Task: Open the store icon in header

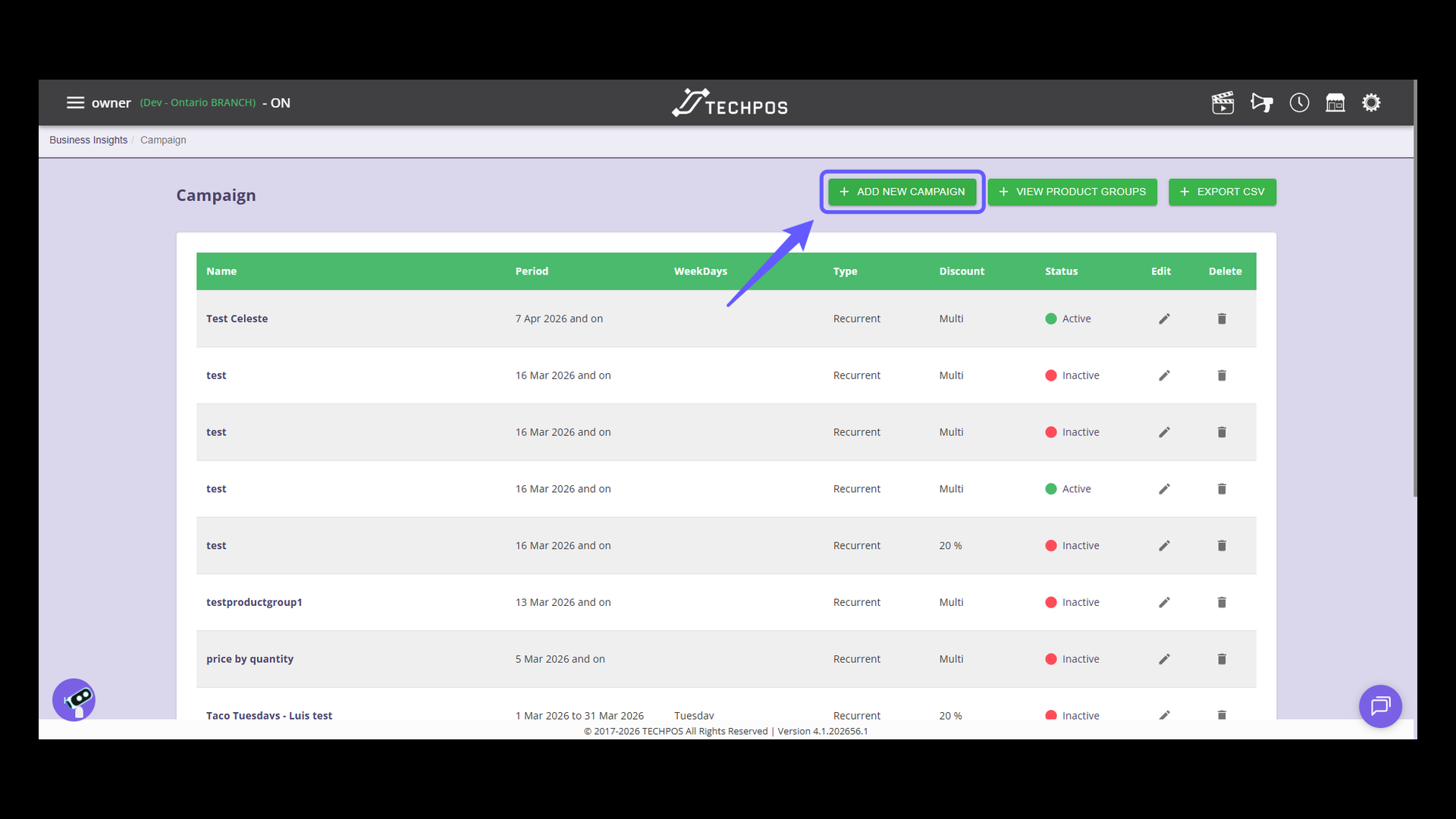Action: [1335, 102]
